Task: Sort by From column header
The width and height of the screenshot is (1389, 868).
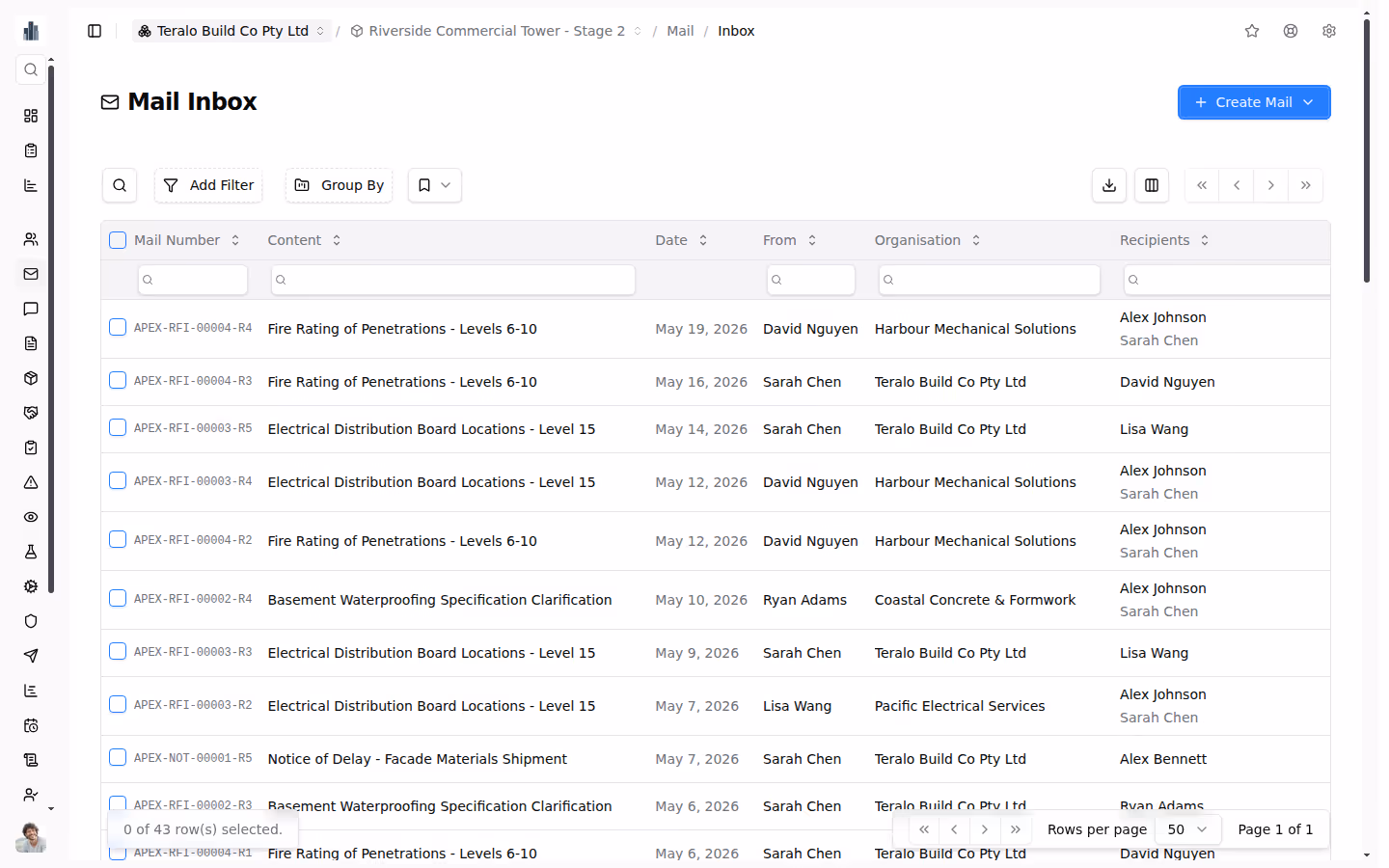Action: 790,240
